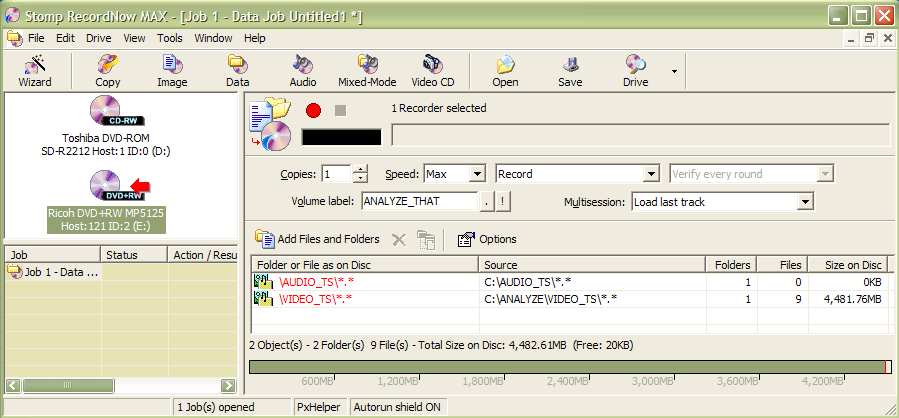The width and height of the screenshot is (899, 418).
Task: Click the dot button beside volume label
Action: click(x=487, y=202)
